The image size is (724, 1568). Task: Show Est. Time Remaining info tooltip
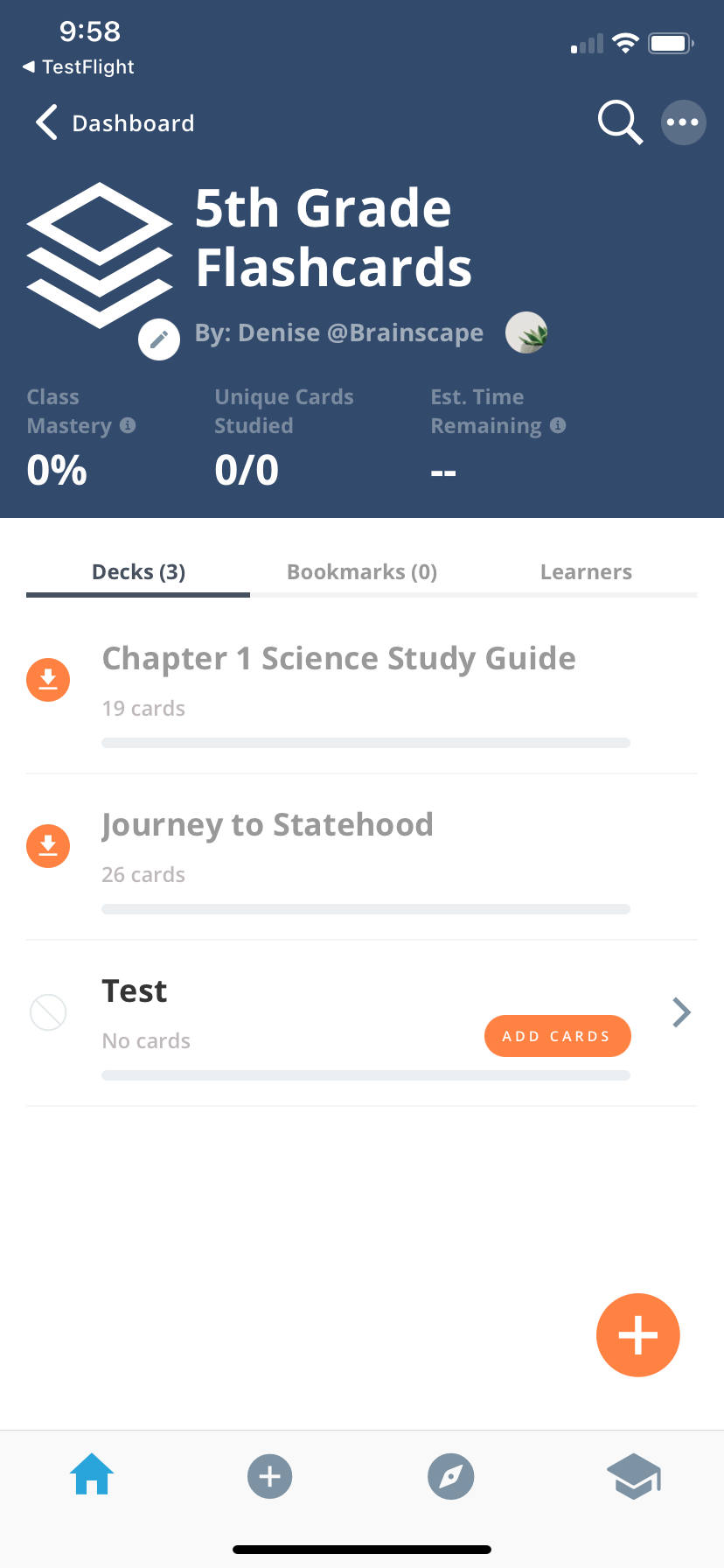558,425
